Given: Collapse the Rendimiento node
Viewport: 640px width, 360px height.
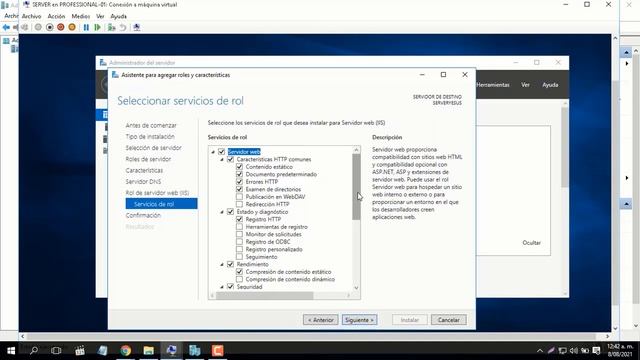Looking at the screenshot, I should (x=222, y=264).
